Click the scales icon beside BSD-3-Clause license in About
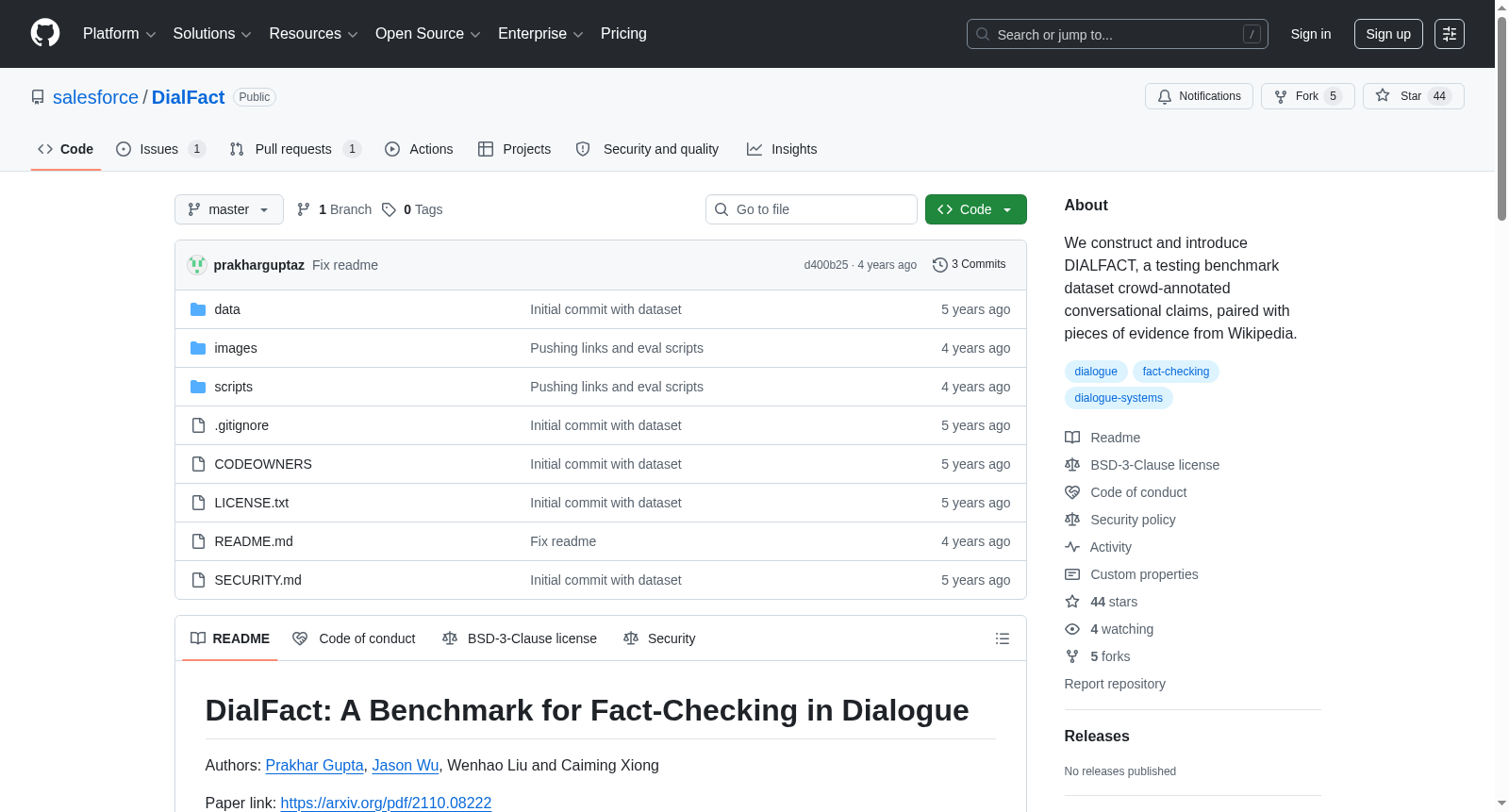1509x812 pixels. click(1072, 465)
